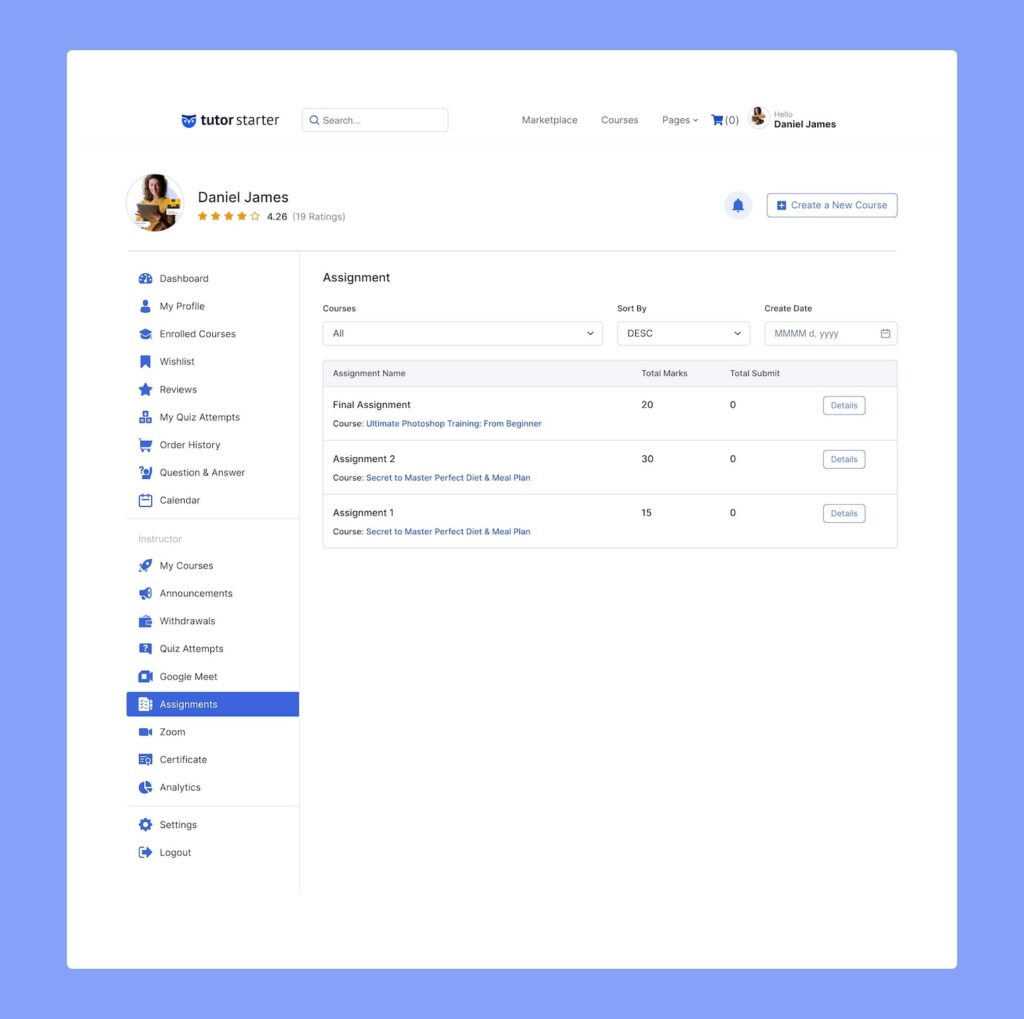View Details for Final Assignment
The width and height of the screenshot is (1024, 1019).
pos(843,405)
